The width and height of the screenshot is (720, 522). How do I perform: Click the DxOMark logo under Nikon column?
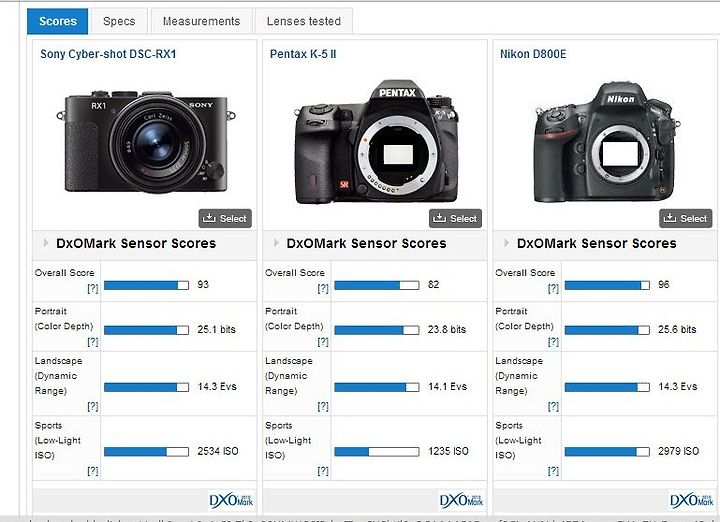[x=692, y=500]
